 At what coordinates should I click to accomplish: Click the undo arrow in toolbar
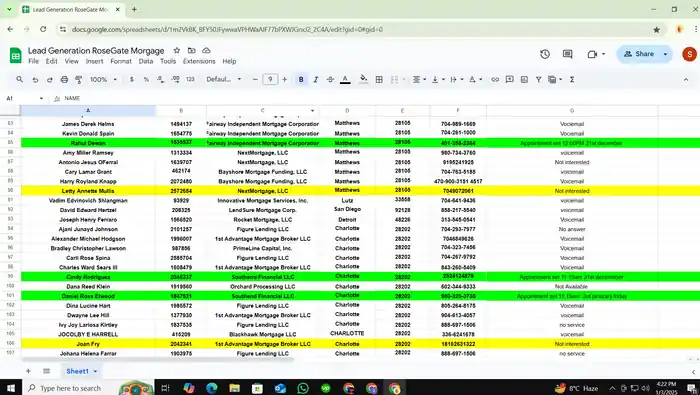click(x=35, y=79)
